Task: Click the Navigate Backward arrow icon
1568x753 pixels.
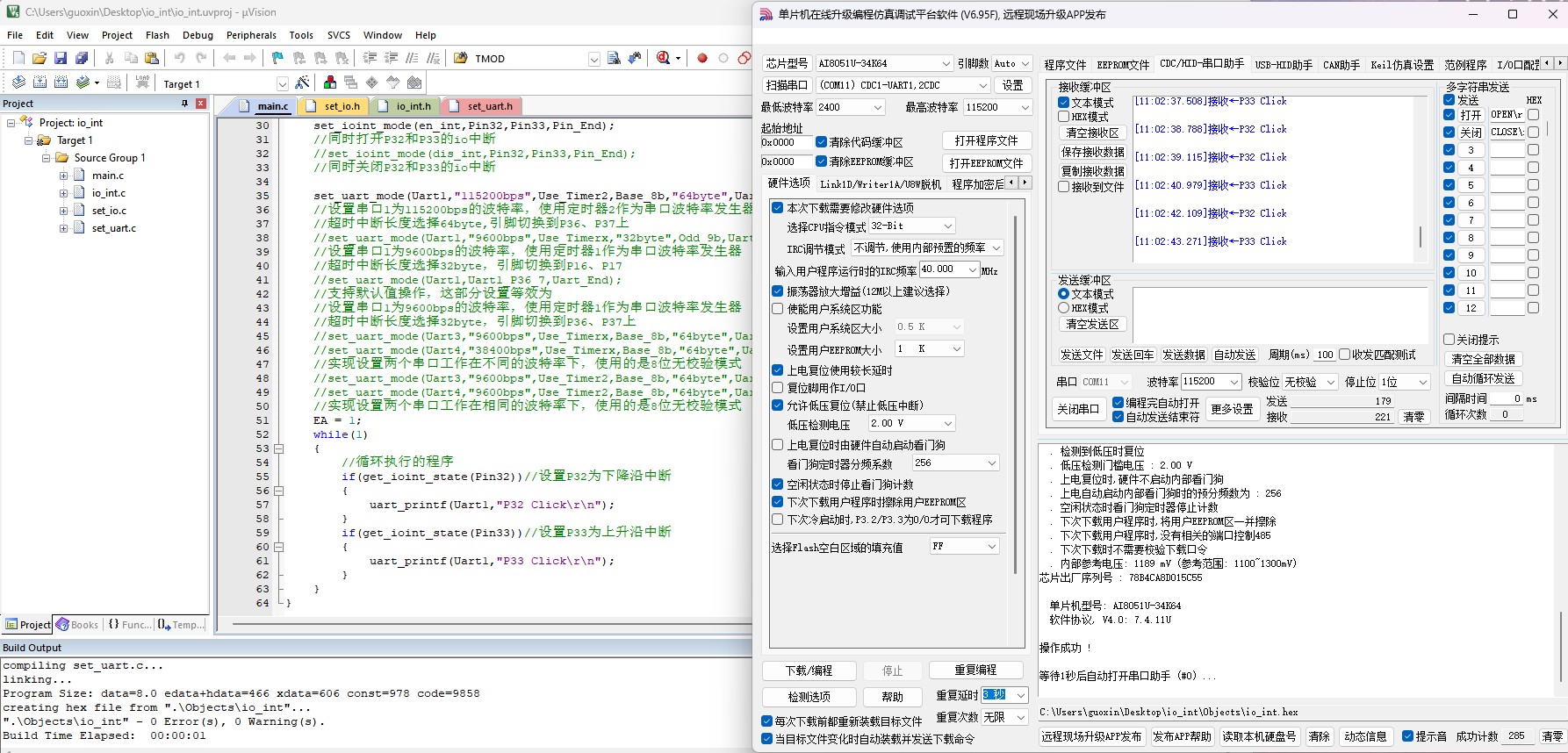Action: pos(229,59)
